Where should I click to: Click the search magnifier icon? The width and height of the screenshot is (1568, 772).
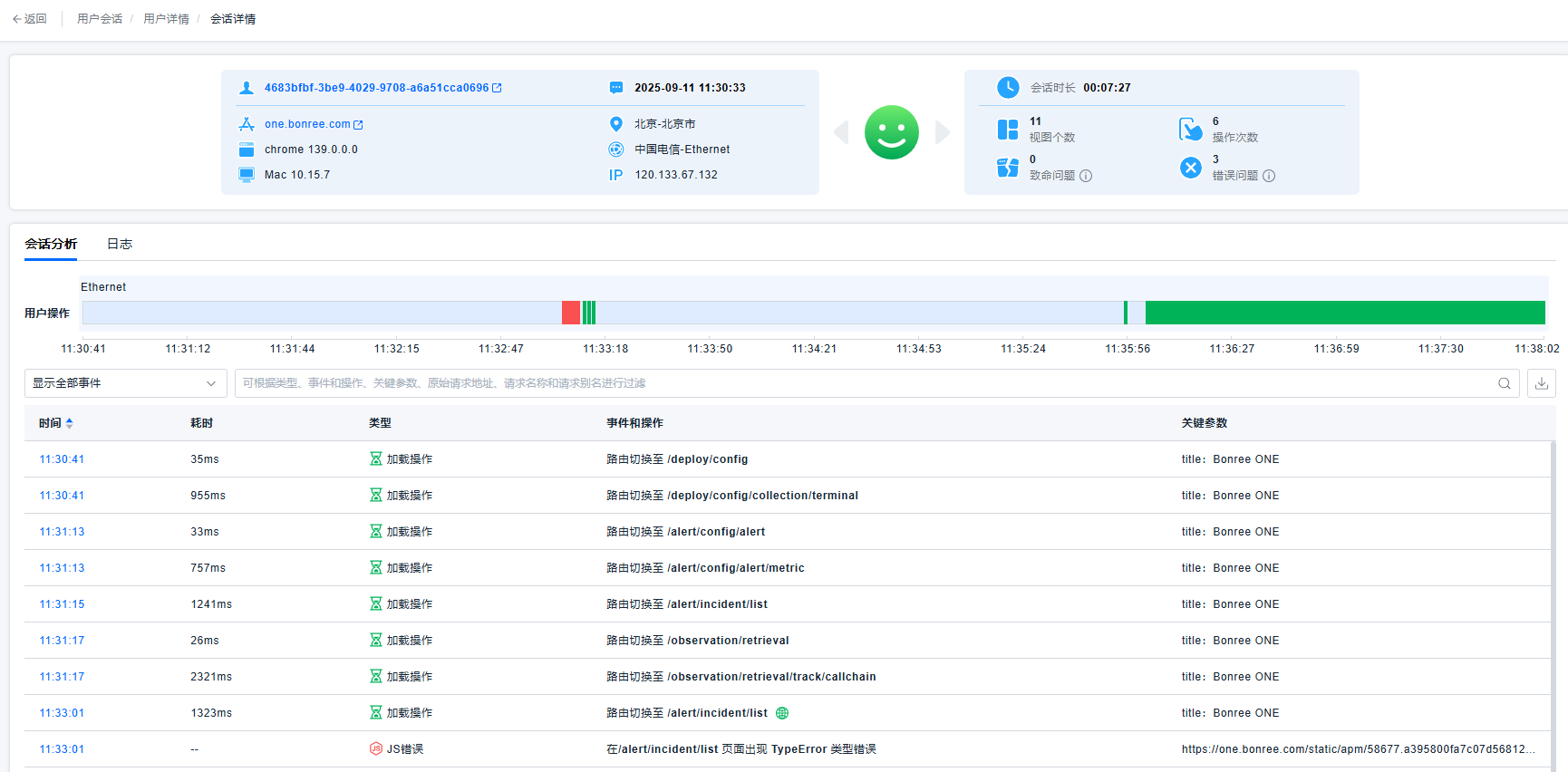(1504, 383)
